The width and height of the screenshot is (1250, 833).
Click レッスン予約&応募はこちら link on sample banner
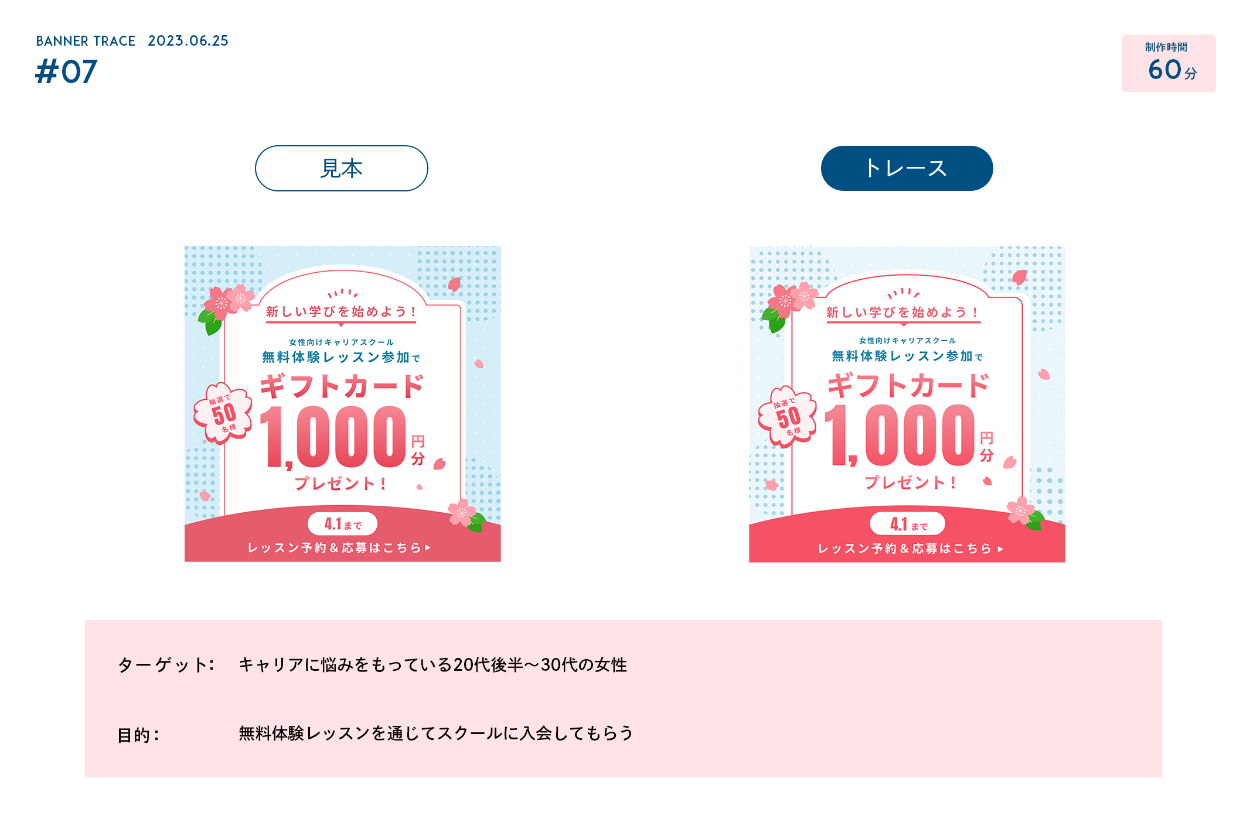coord(339,548)
